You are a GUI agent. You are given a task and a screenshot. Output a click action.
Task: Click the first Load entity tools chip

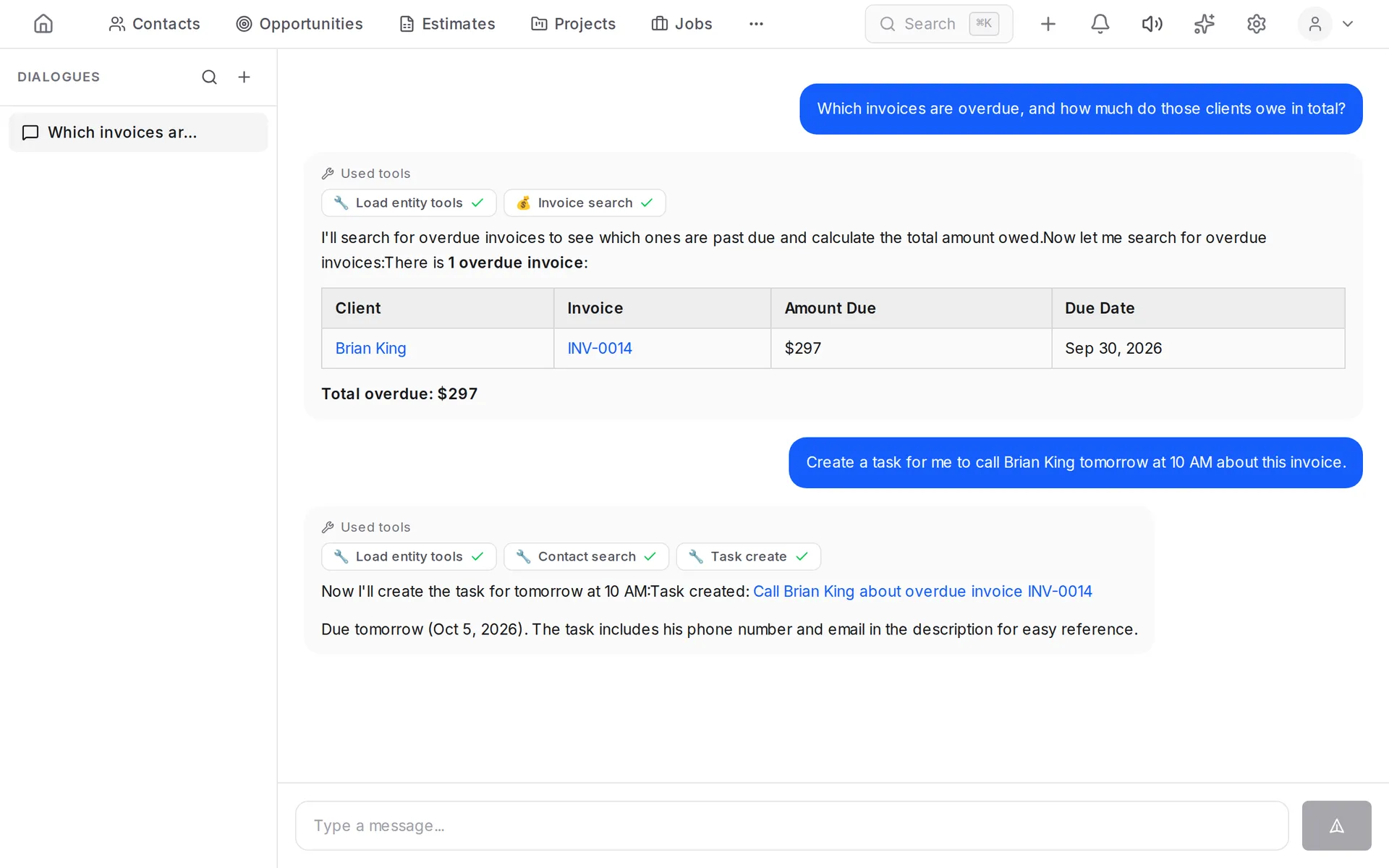(x=409, y=203)
